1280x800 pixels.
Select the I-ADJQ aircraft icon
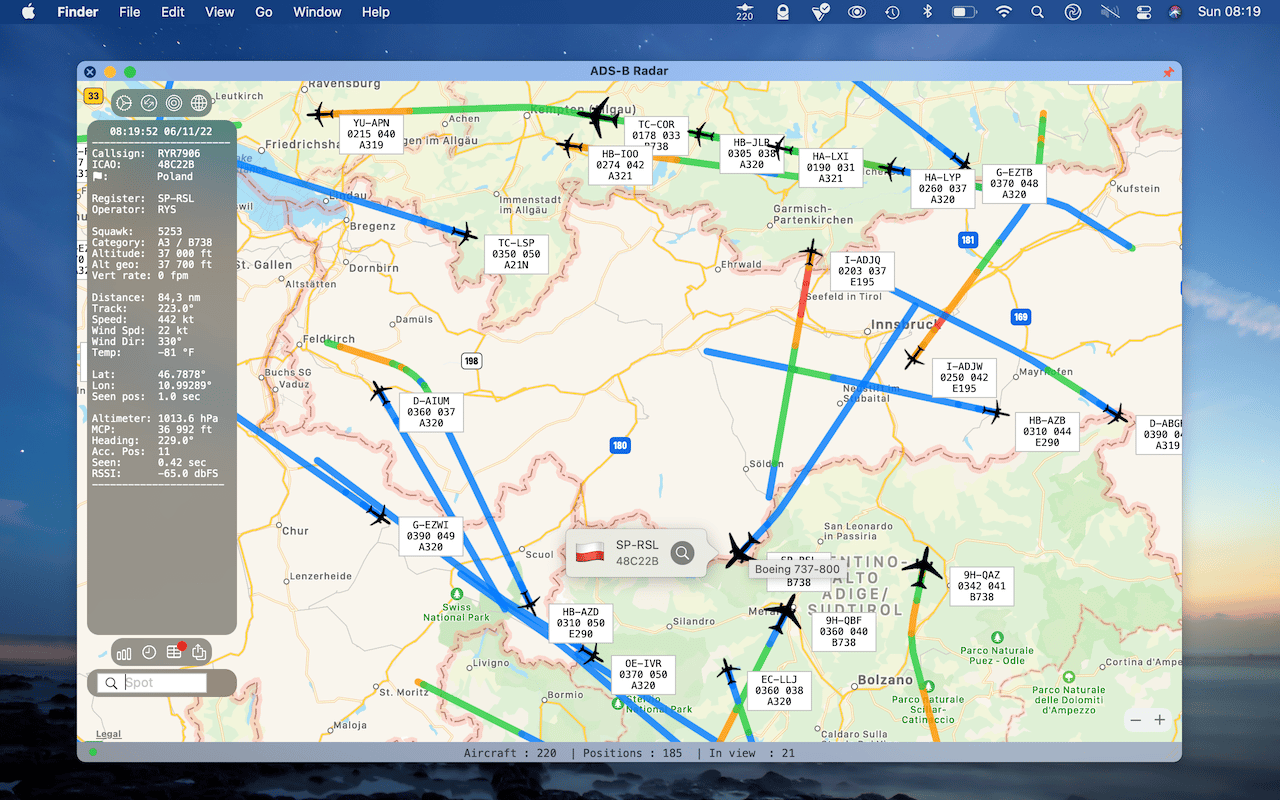(812, 252)
